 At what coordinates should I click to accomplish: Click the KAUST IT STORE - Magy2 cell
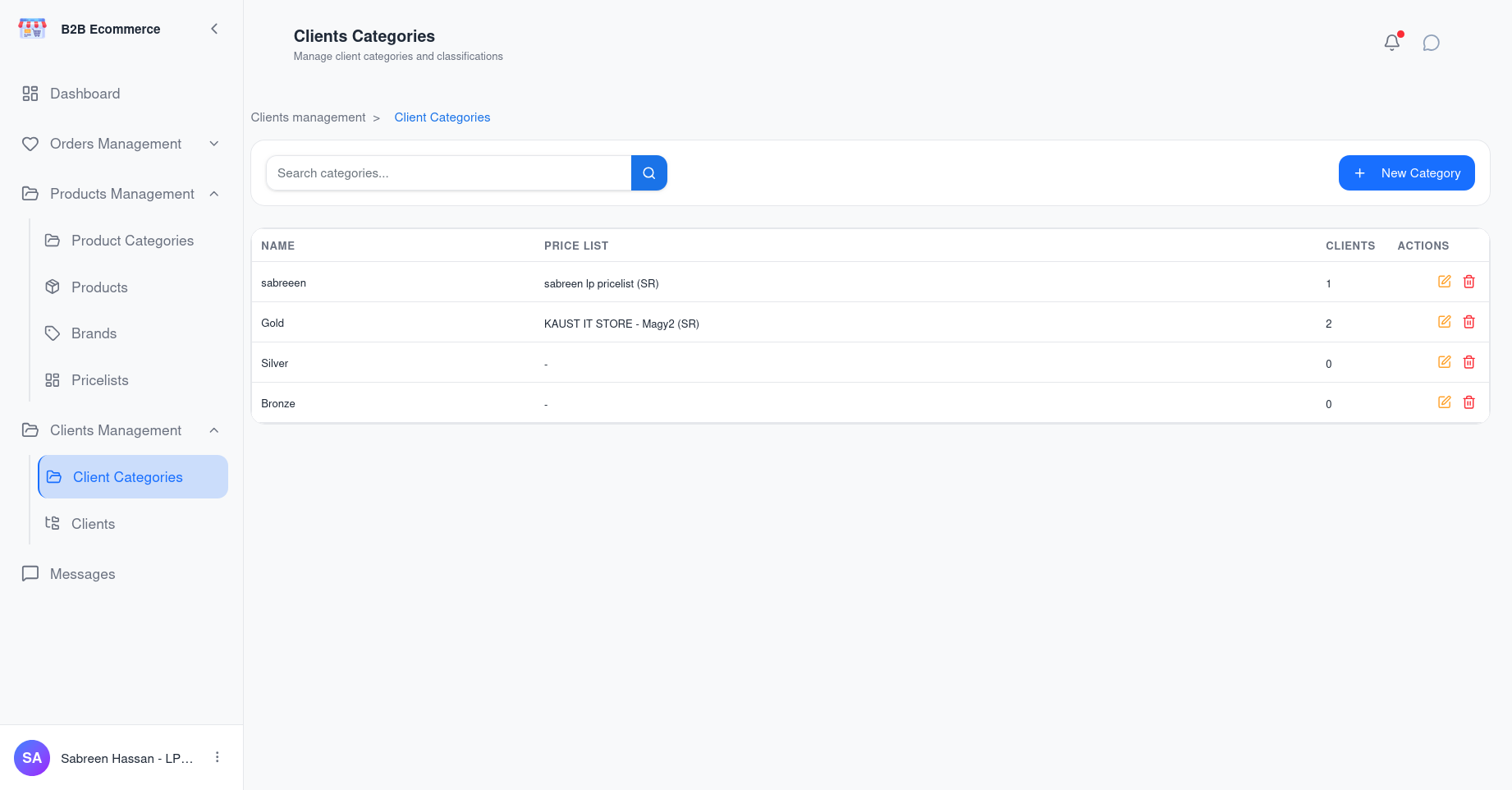click(621, 324)
